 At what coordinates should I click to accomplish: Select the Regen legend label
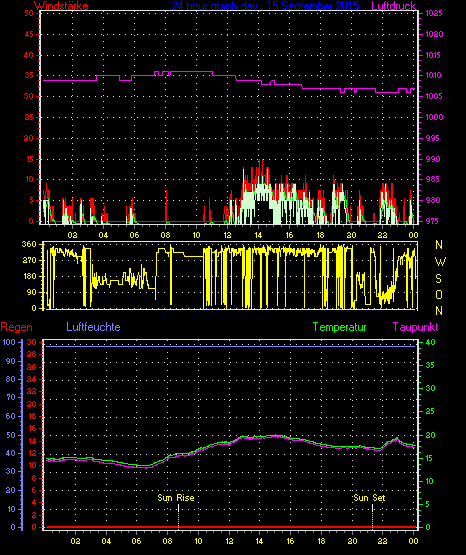pos(16,327)
